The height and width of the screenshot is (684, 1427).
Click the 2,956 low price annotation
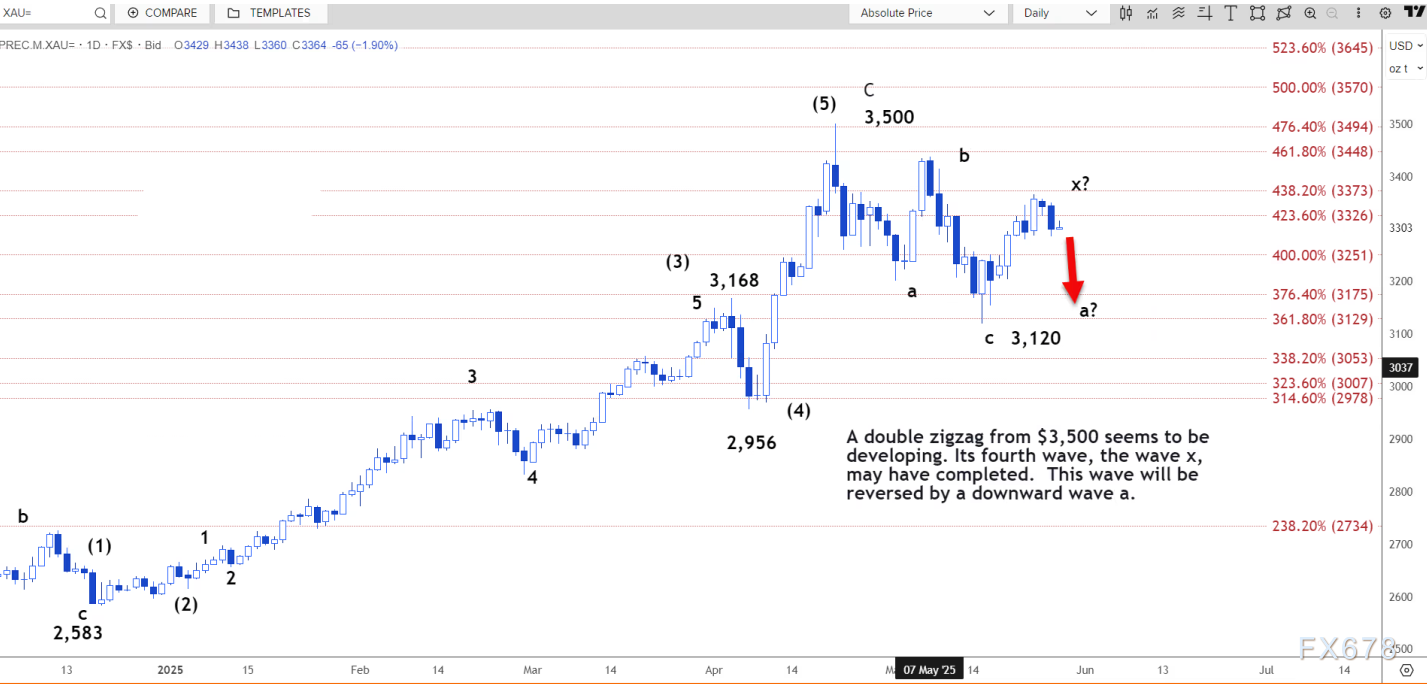coord(751,442)
